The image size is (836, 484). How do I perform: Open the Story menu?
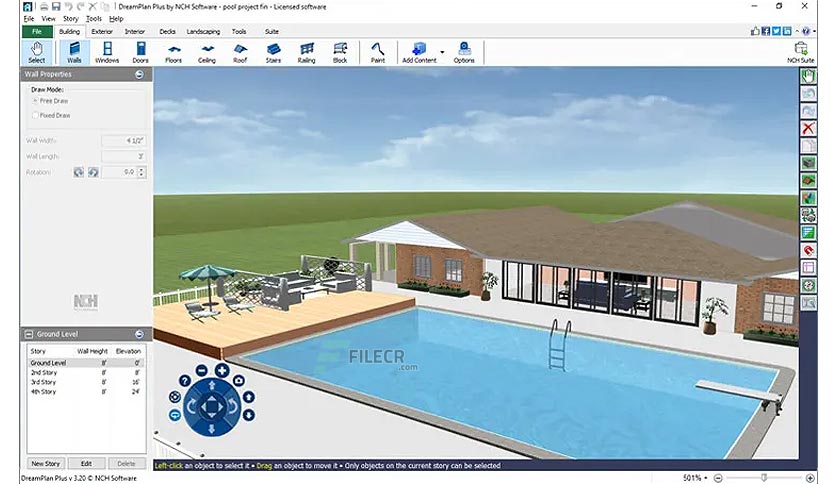coord(70,19)
